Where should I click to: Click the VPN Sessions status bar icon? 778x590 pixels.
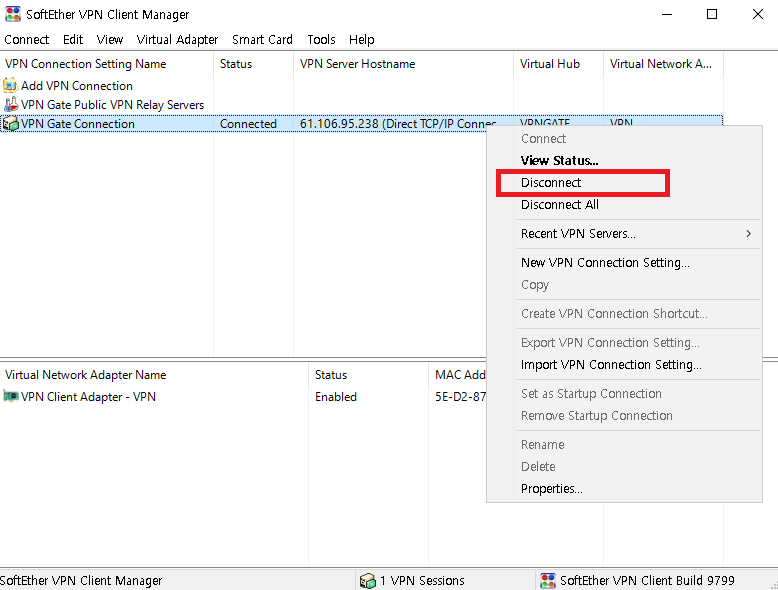point(368,580)
